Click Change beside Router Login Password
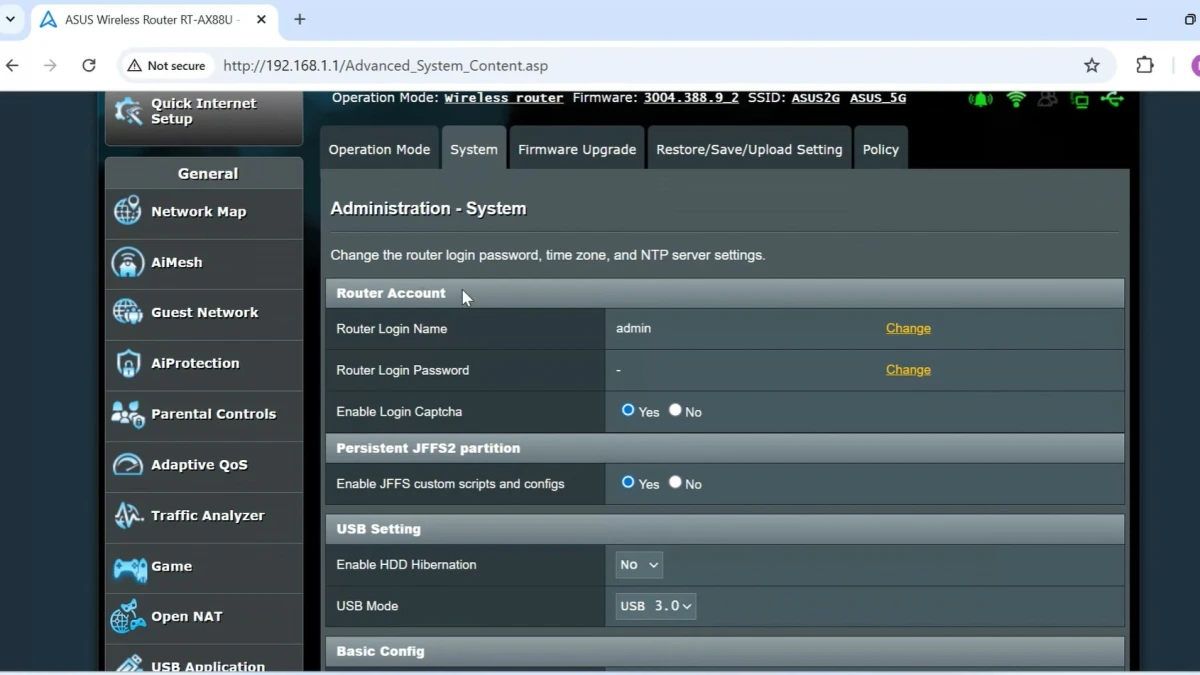This screenshot has height=675, width=1200. (x=908, y=370)
